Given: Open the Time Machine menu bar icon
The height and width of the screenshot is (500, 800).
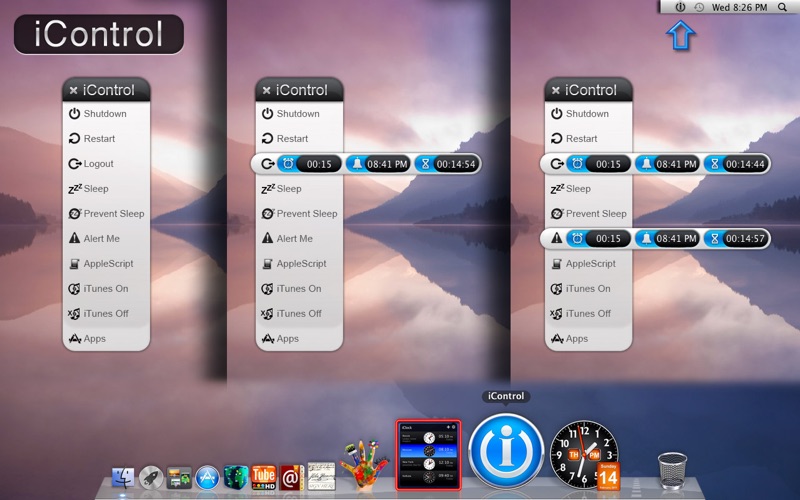Looking at the screenshot, I should point(699,7).
